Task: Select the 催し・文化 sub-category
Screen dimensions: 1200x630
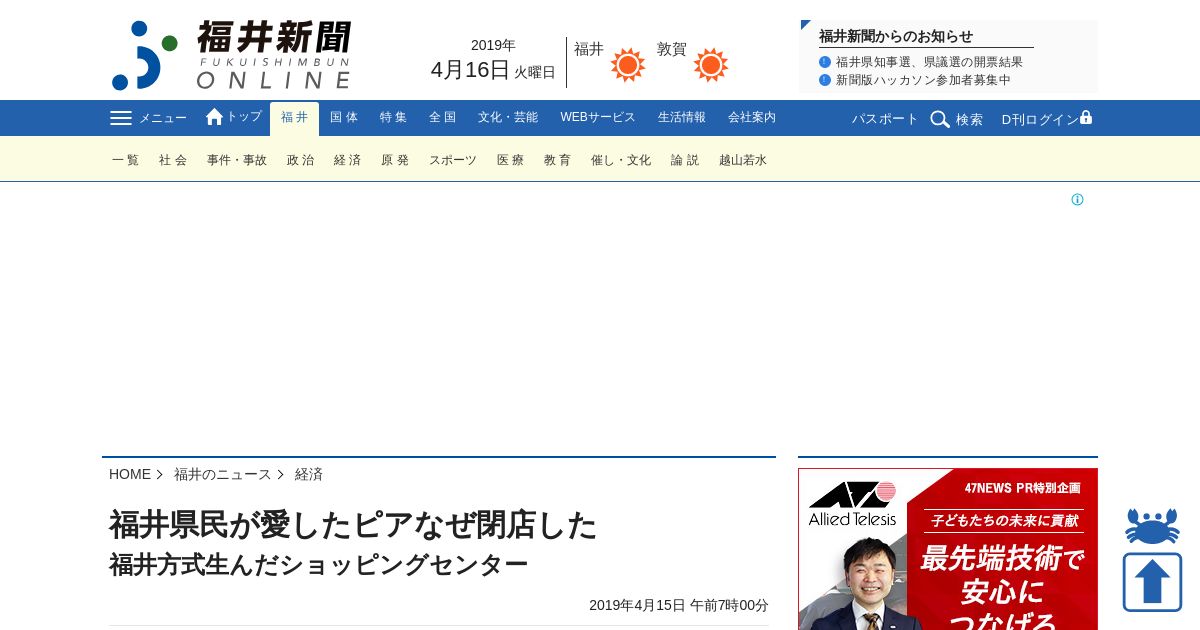Action: coord(621,160)
